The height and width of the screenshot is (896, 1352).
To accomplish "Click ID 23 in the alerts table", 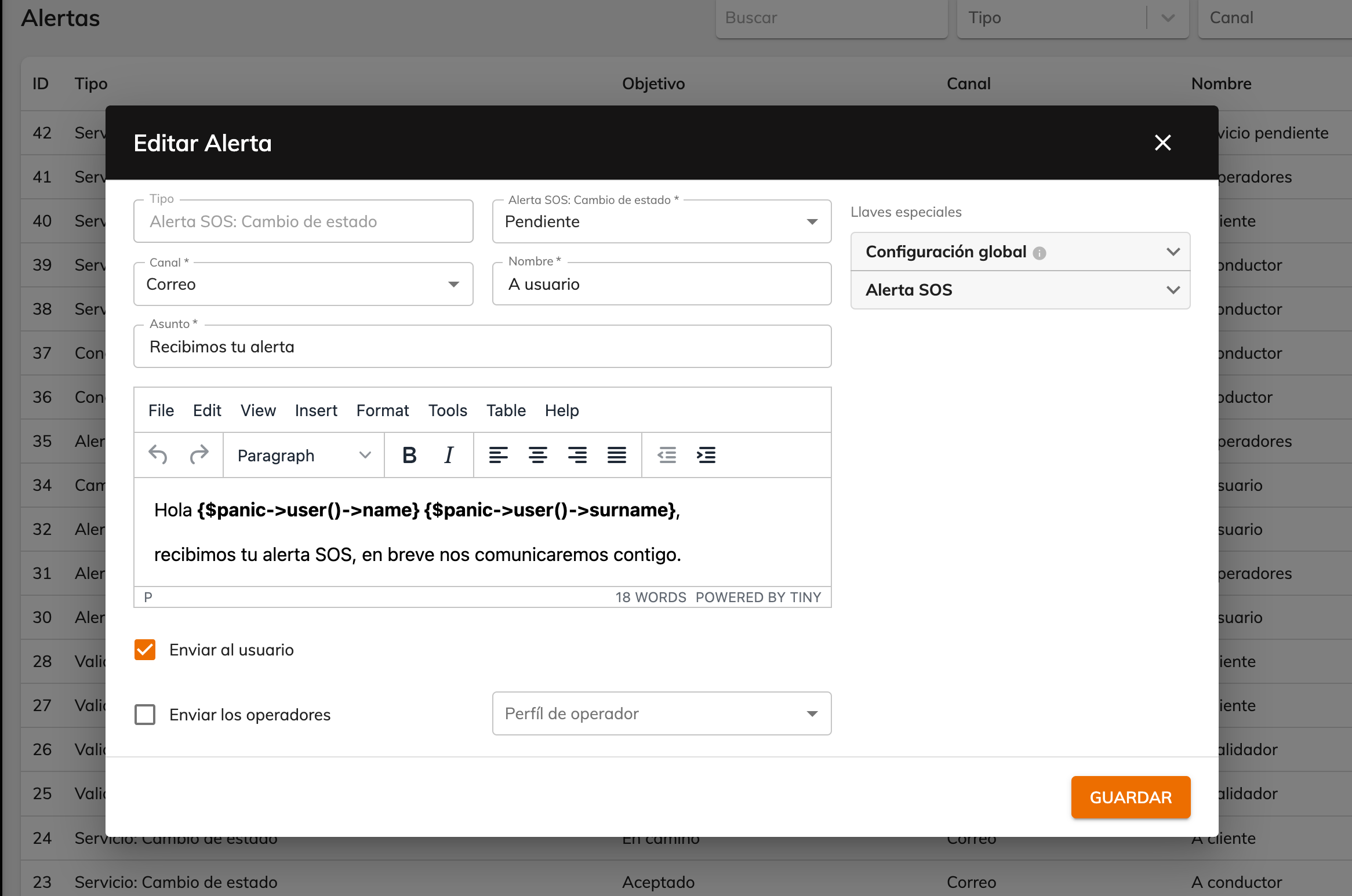I will pos(42,882).
